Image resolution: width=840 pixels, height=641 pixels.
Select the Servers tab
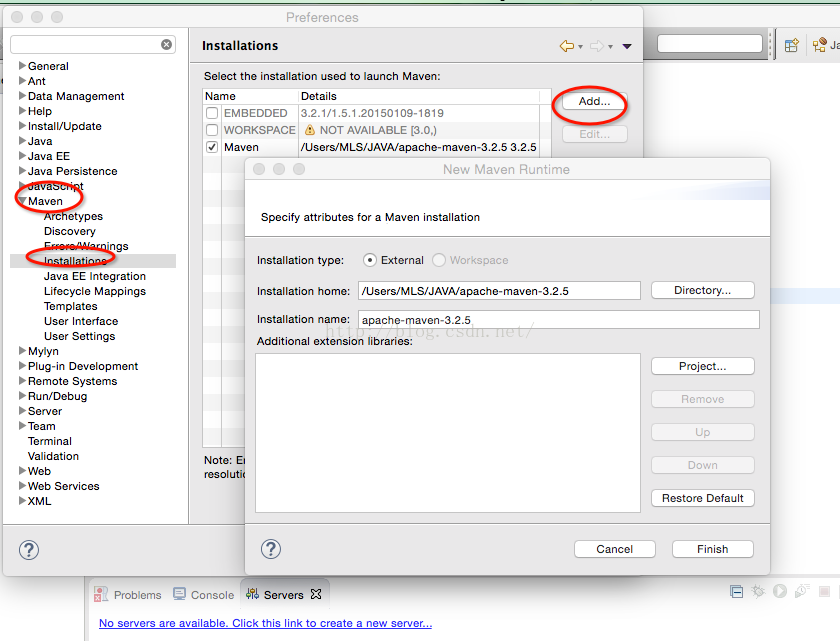[x=284, y=594]
